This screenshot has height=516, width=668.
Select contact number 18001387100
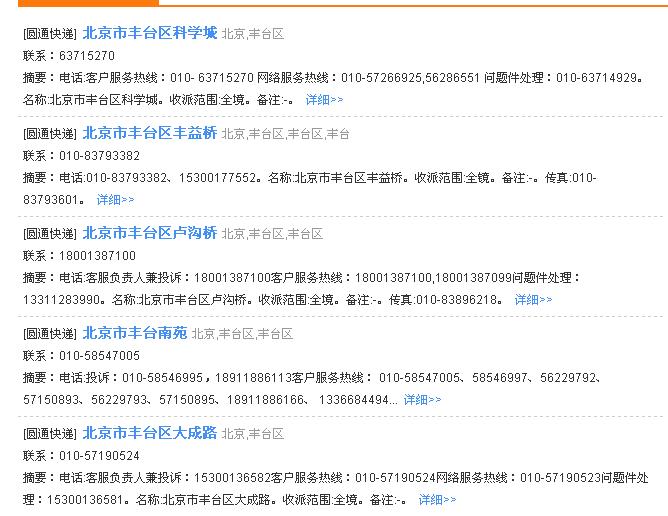click(98, 256)
